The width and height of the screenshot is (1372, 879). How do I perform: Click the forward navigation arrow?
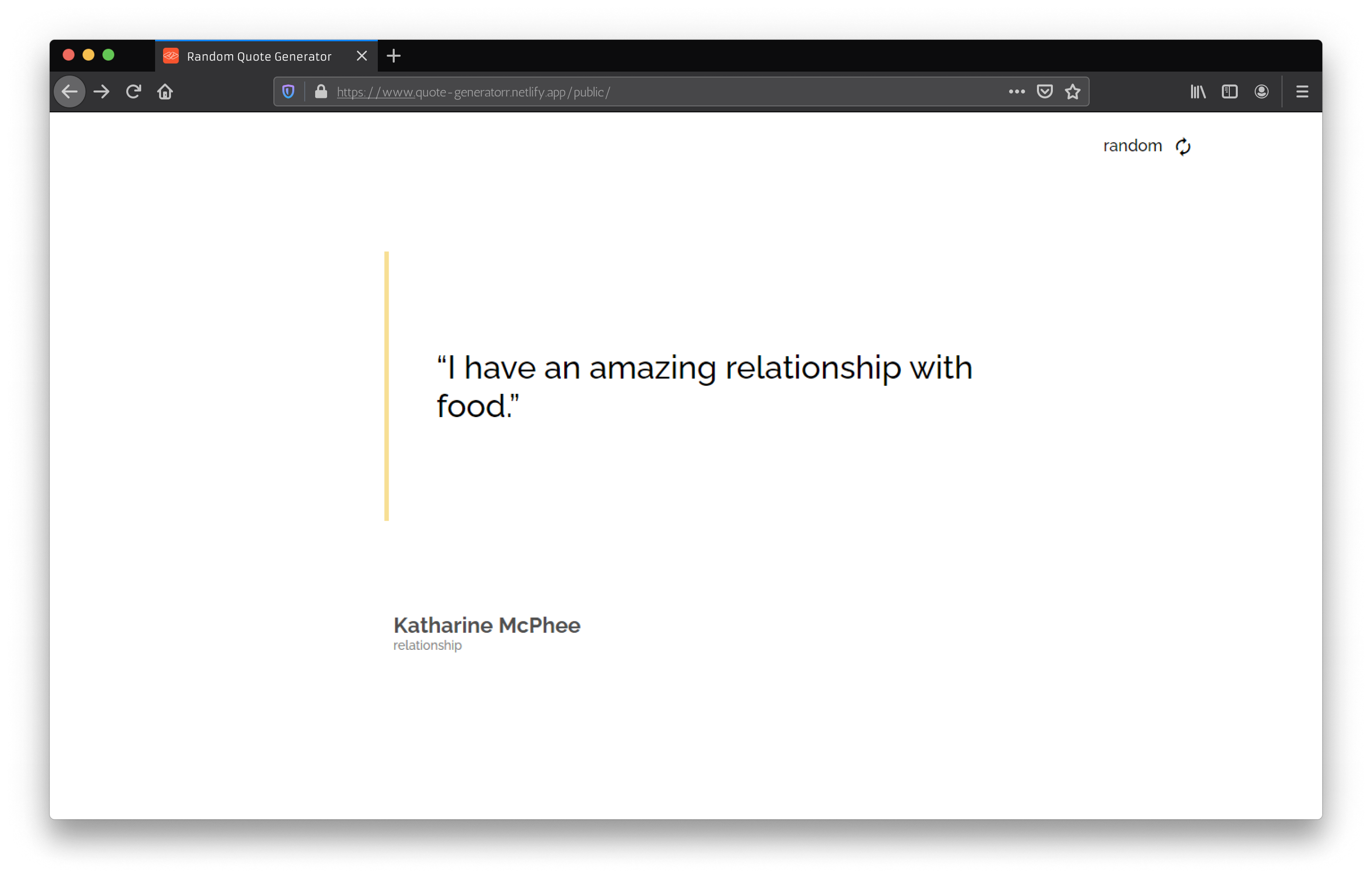101,91
